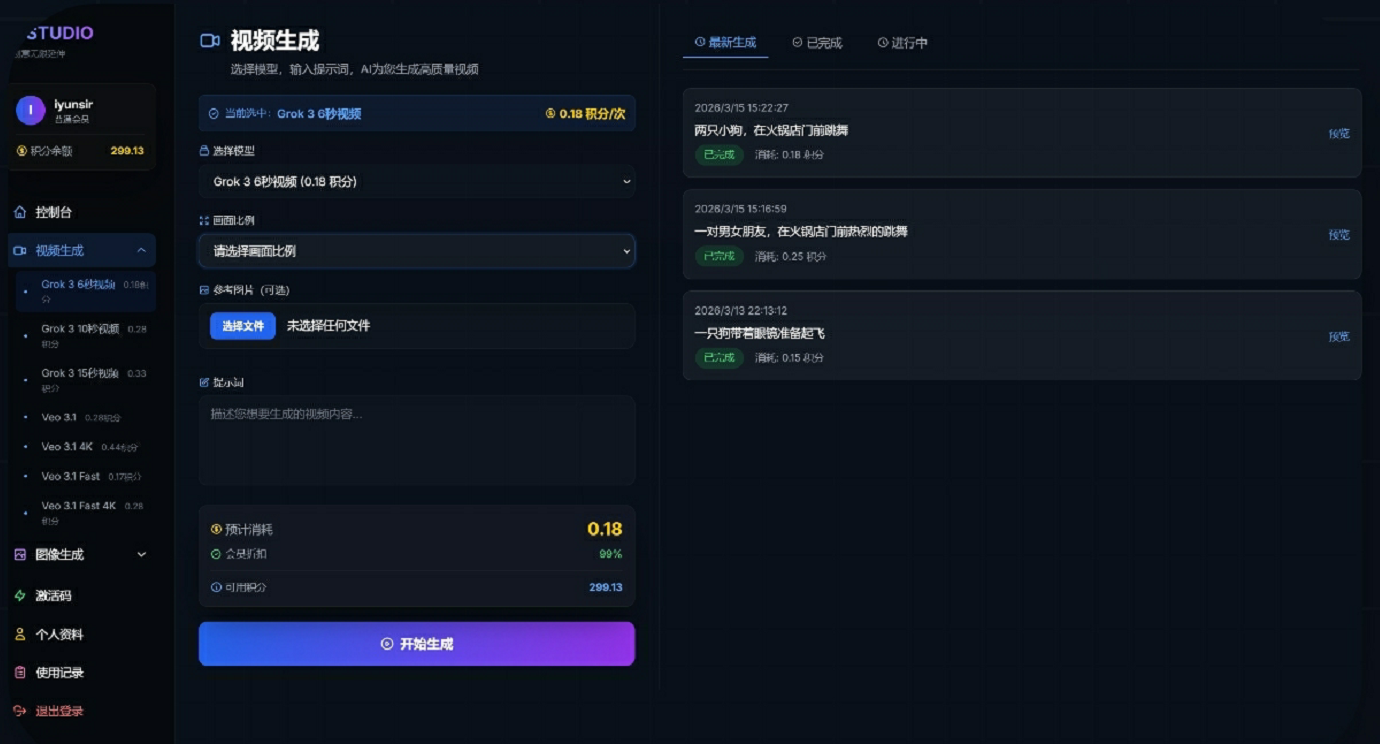Viewport: 1380px width, 744px height.
Task: Open the 选择模型 dropdown
Action: (417, 182)
